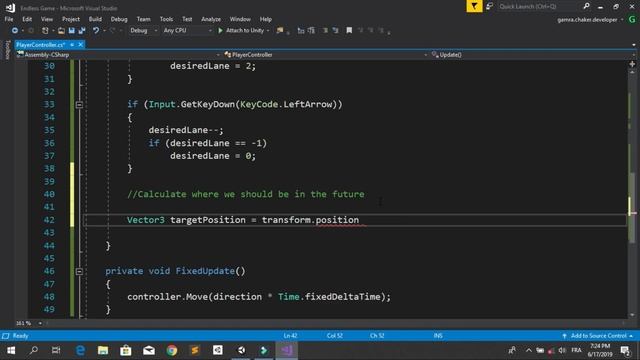This screenshot has width=640, height=360.
Task: Open the Project menu
Action: [x=71, y=19]
